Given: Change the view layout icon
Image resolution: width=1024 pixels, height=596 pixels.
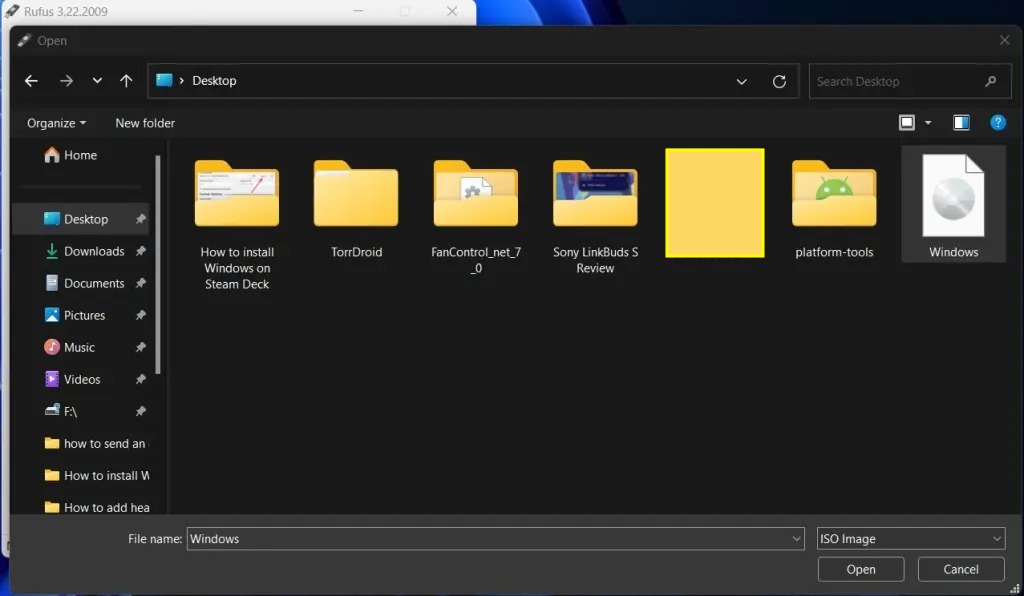Looking at the screenshot, I should click(x=906, y=123).
